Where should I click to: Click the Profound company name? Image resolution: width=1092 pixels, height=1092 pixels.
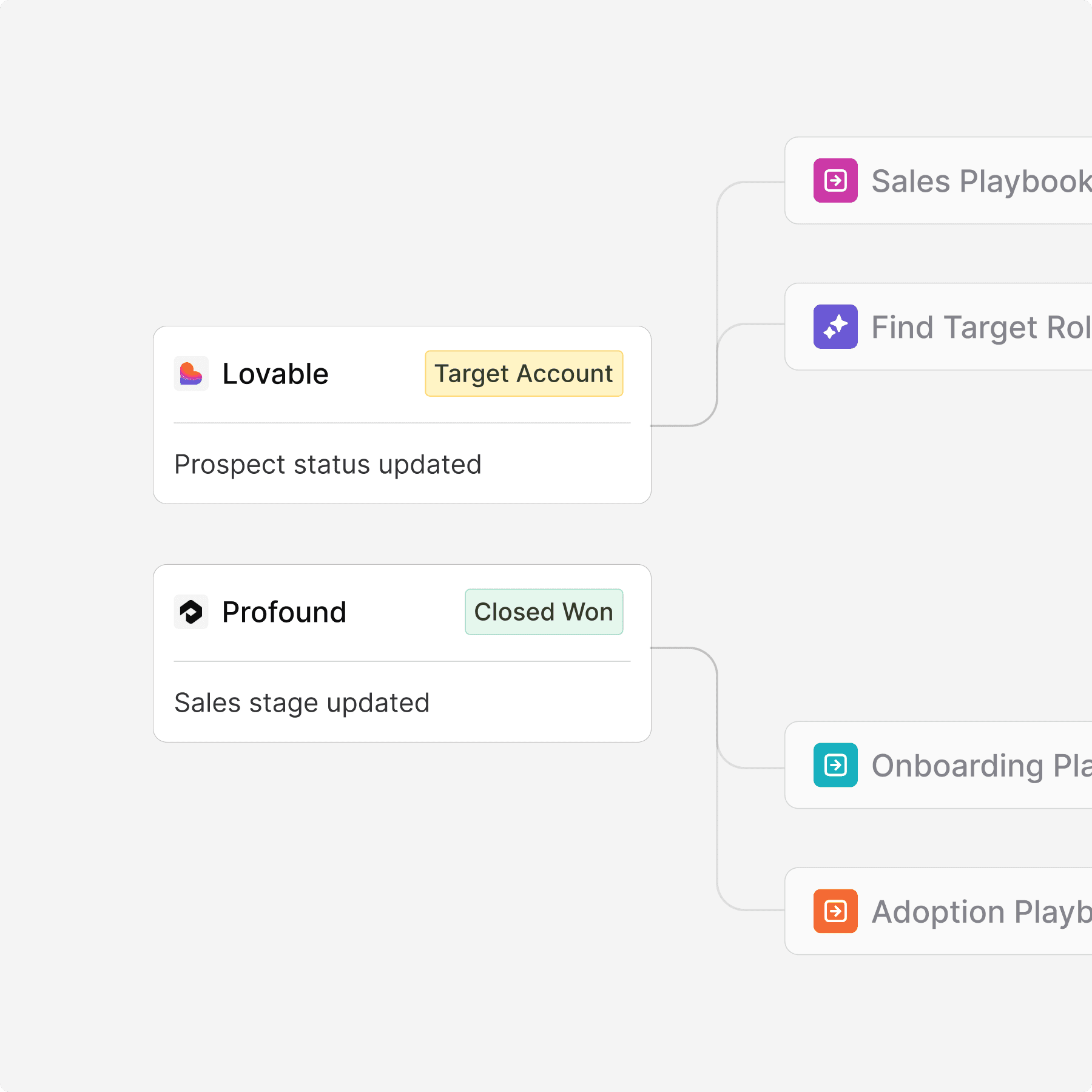285,612
